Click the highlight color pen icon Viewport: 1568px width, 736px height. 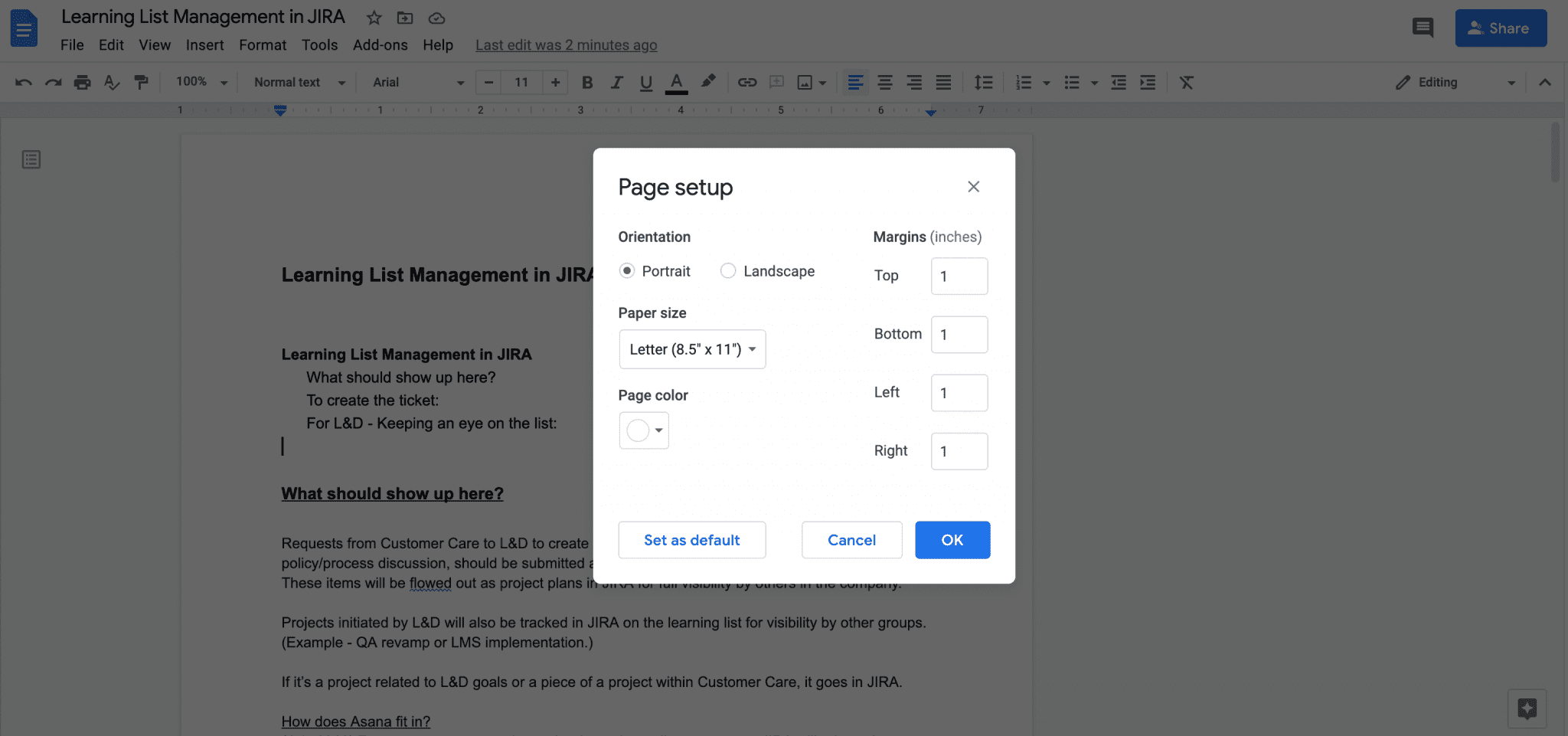708,81
